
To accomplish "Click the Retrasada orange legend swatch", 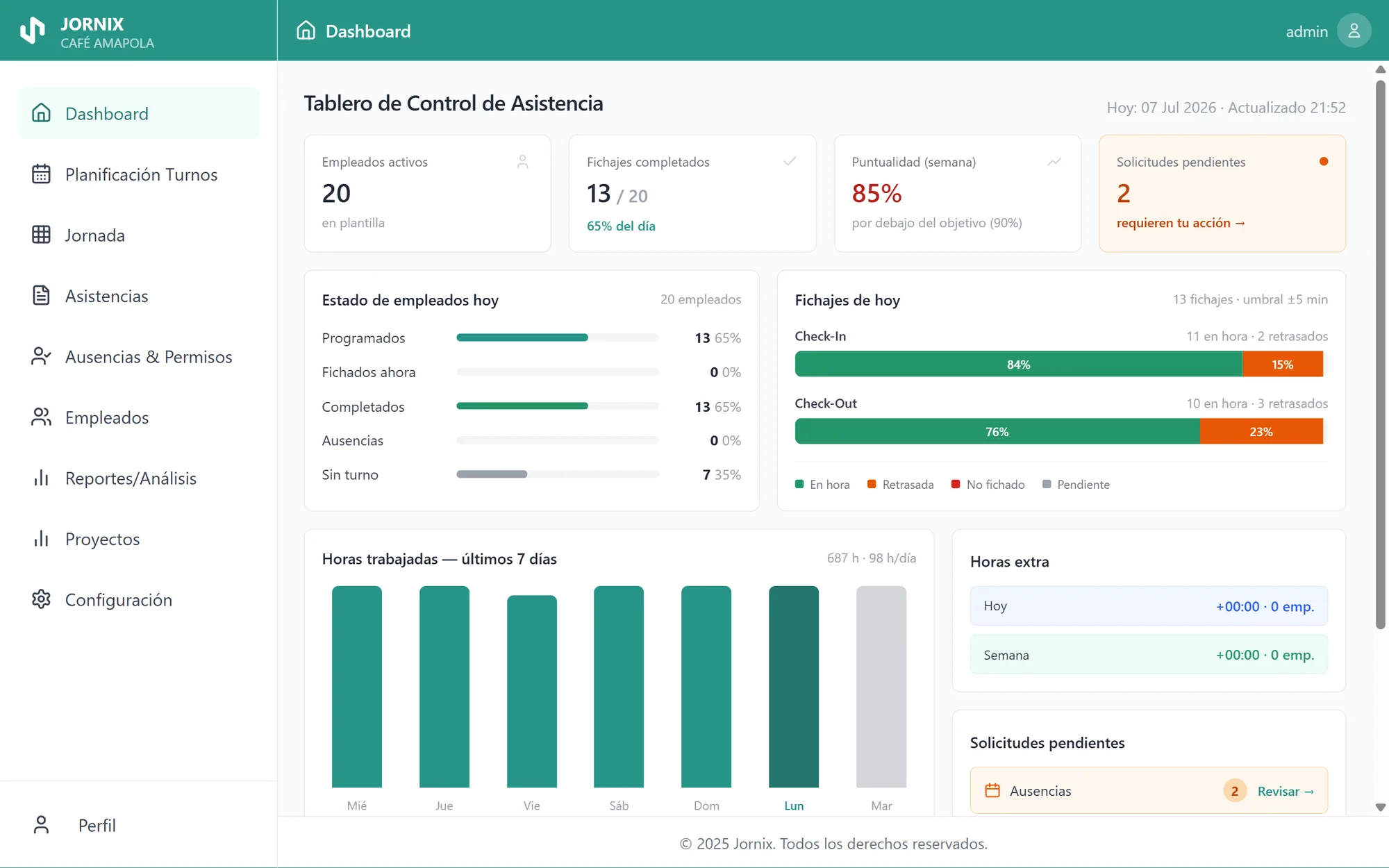I will 872,484.
